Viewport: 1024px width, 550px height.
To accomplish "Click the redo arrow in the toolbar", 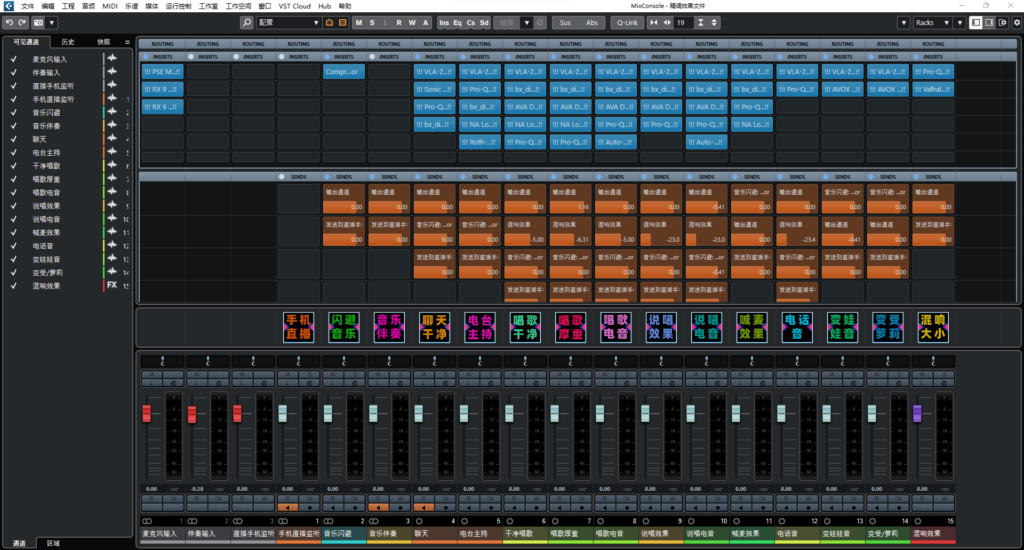I will tap(22, 22).
